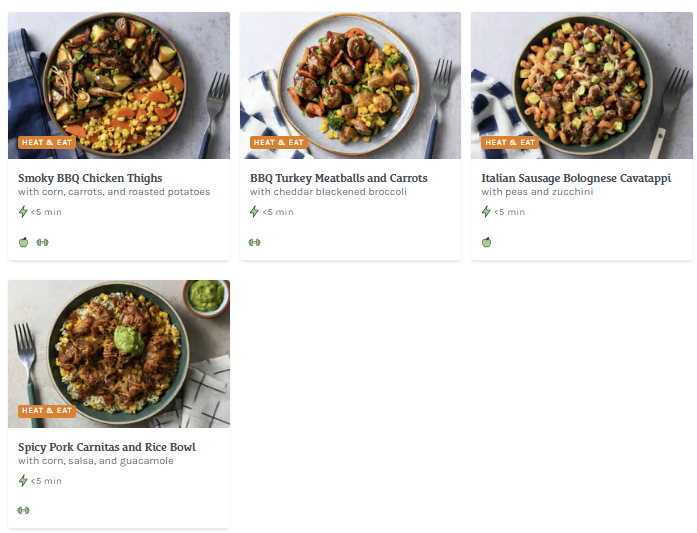Click Heat & Eat badge on Smoky BBQ Chicken
Screen dimensions: 697x533
[46, 143]
